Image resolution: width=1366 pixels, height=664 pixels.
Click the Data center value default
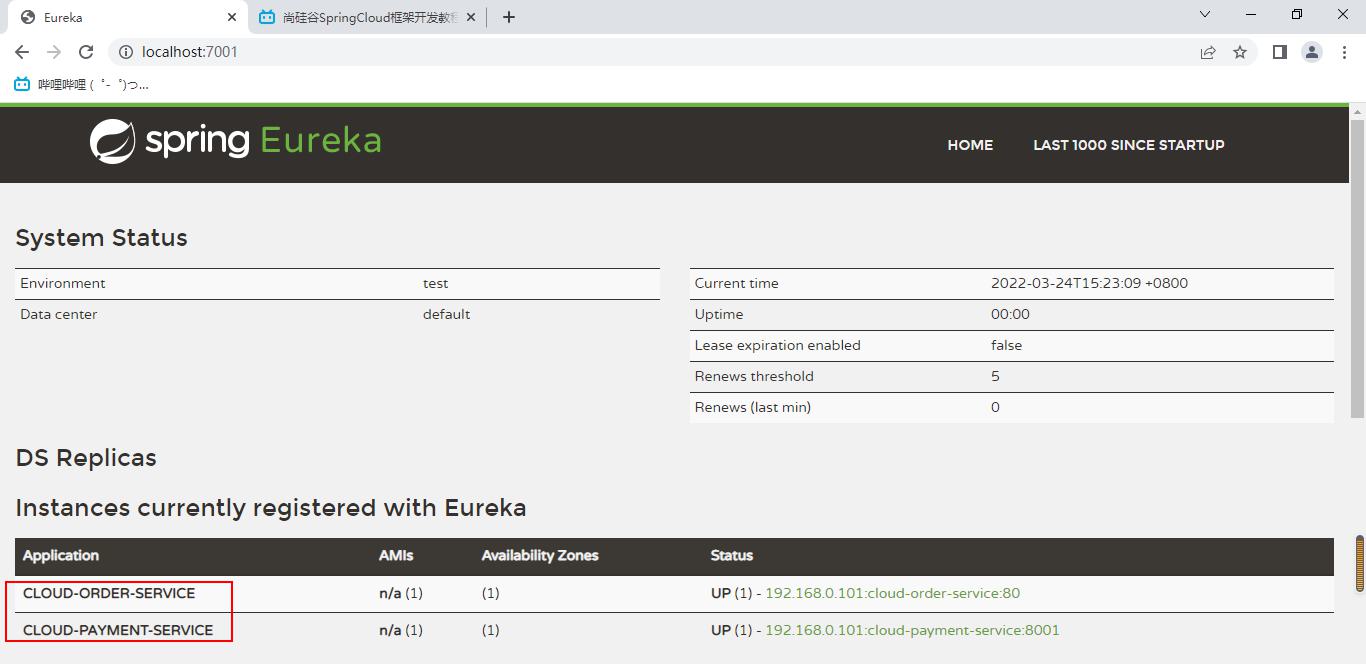pyautogui.click(x=446, y=314)
